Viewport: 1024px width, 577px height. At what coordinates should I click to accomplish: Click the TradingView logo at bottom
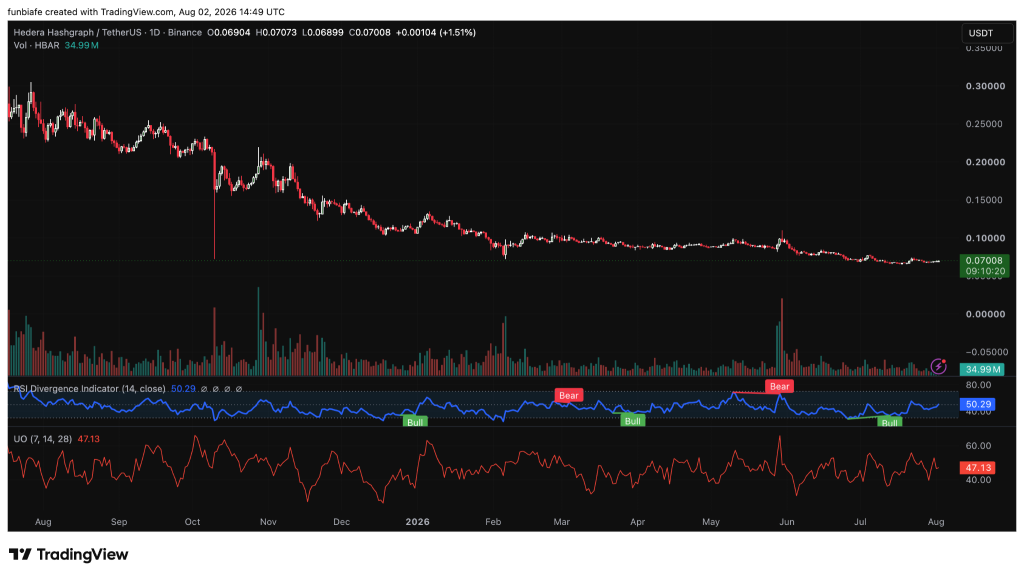pyautogui.click(x=68, y=554)
